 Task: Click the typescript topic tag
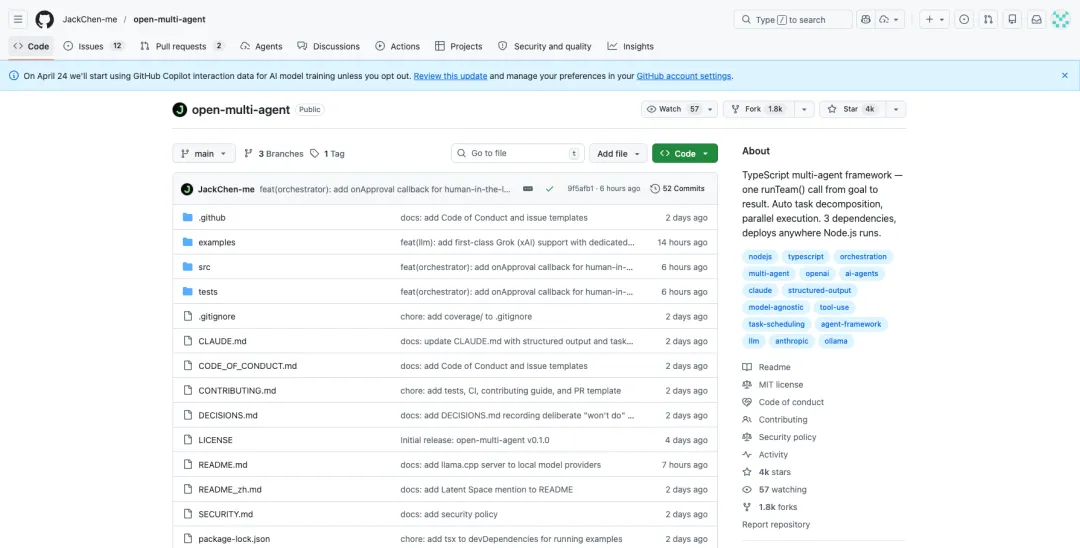coord(806,256)
